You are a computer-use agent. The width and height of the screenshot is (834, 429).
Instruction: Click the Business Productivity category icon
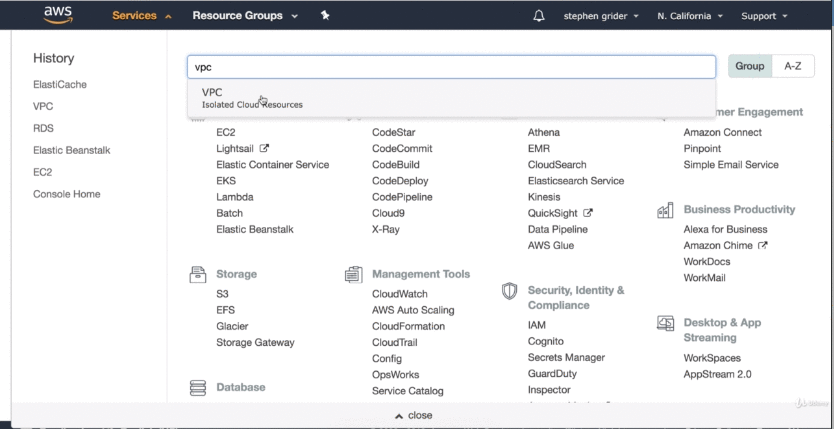click(665, 210)
